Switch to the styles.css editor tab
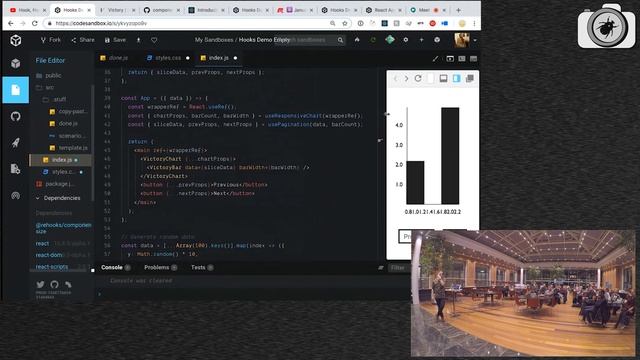640x360 pixels. pyautogui.click(x=168, y=58)
